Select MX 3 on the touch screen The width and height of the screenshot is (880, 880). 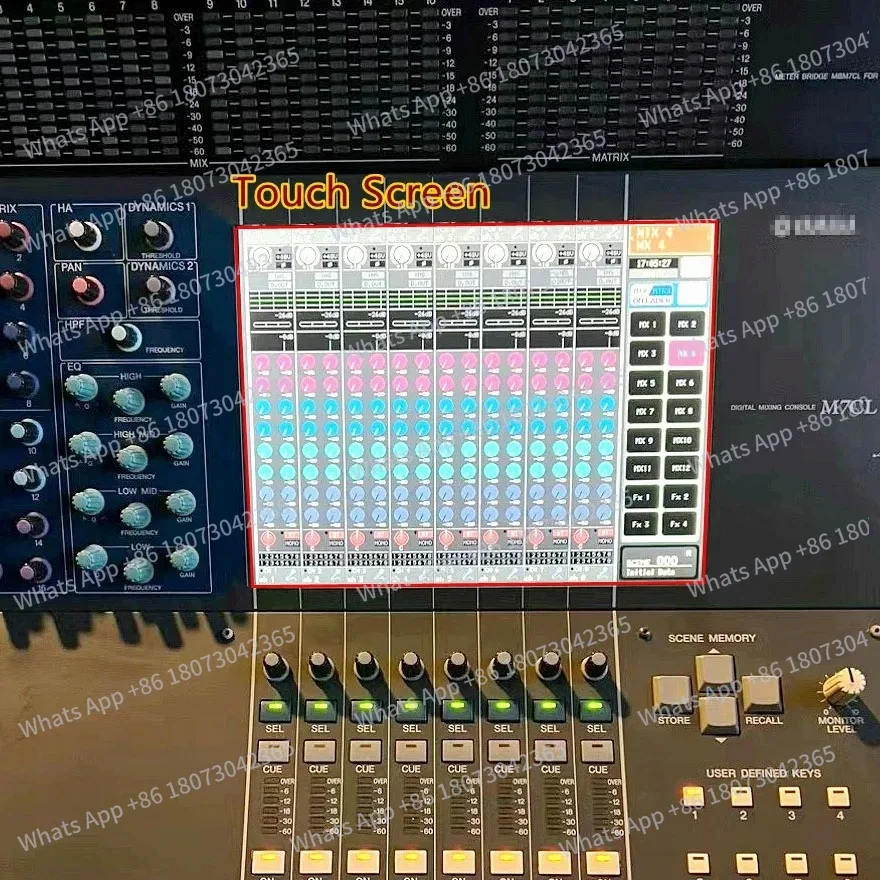tap(646, 354)
